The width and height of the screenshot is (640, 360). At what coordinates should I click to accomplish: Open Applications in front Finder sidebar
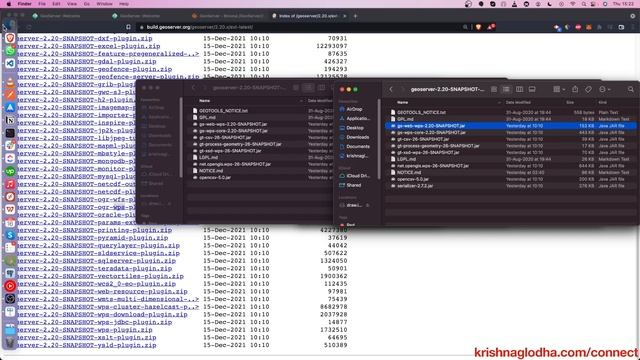(x=354, y=118)
